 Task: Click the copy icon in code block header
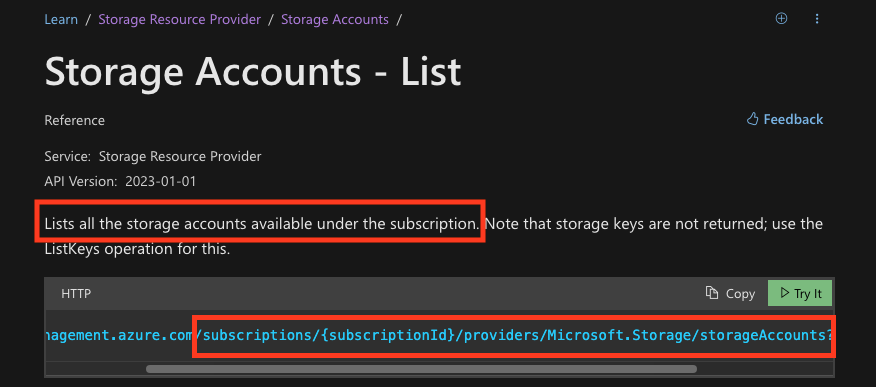tap(711, 293)
